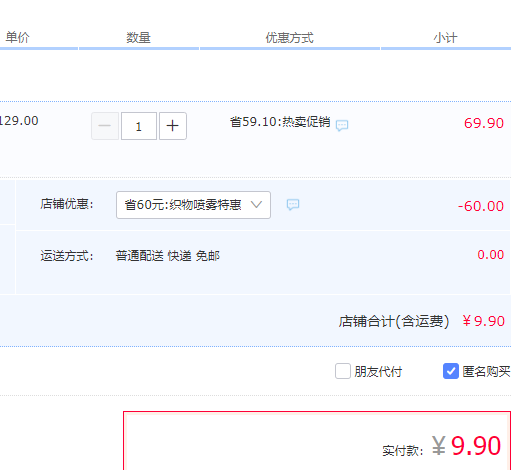Click the quantity input field
The width and height of the screenshot is (515, 470).
point(139,126)
